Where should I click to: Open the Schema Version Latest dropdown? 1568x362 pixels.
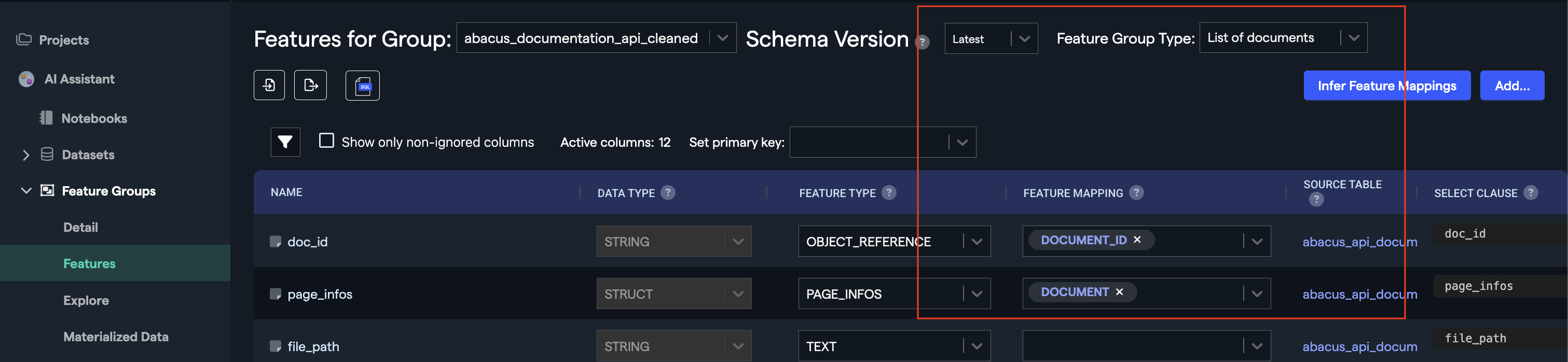(991, 39)
